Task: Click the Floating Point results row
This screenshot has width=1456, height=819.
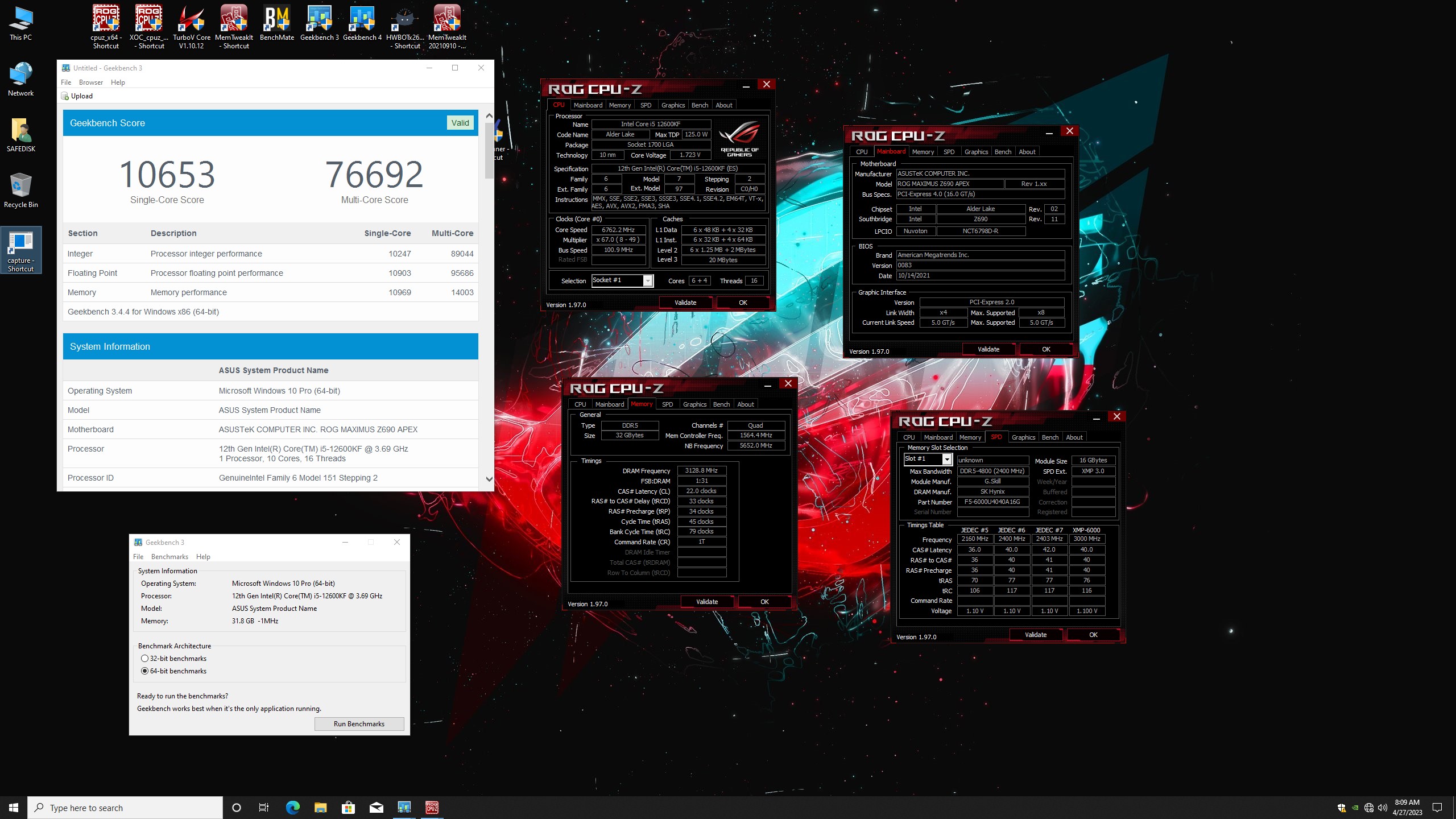Action: pyautogui.click(x=271, y=273)
